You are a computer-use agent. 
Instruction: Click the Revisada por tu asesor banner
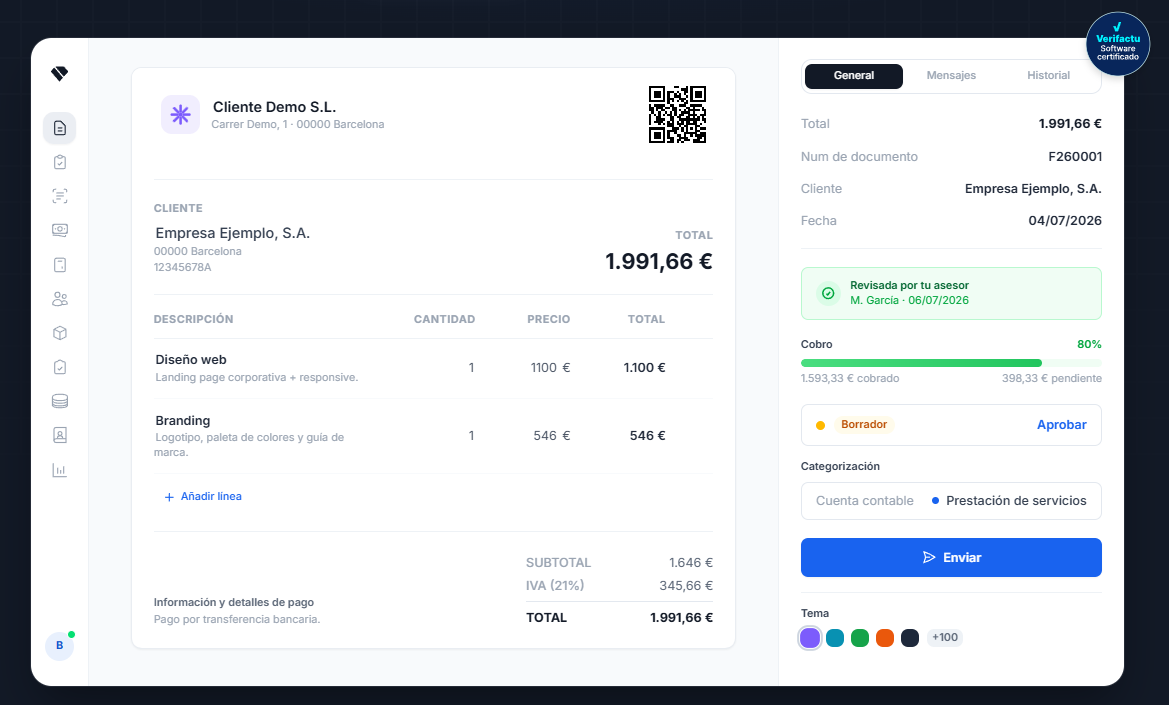951,293
